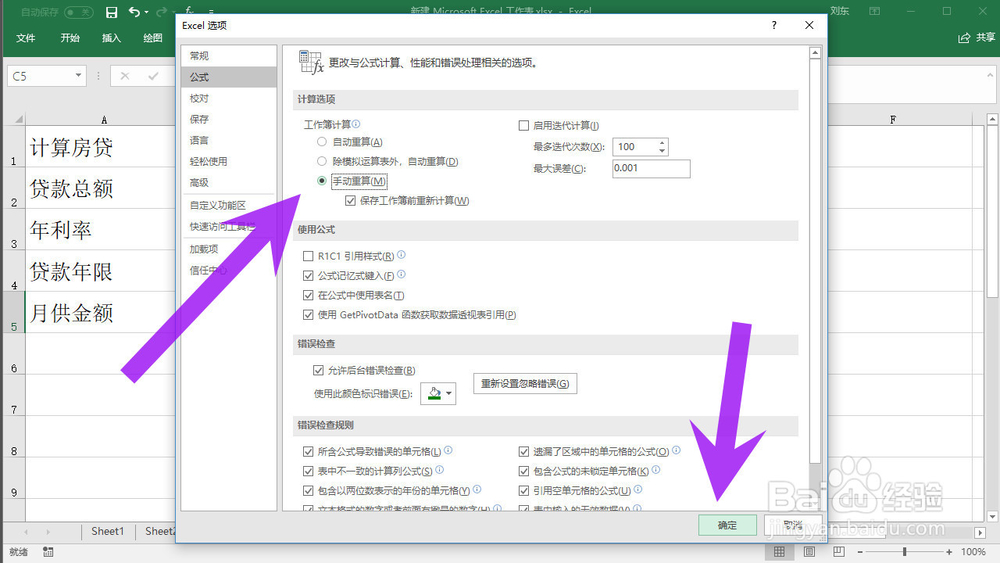Image resolution: width=1000 pixels, height=563 pixels.
Task: Switch to Page Layout view icon
Action: click(809, 552)
